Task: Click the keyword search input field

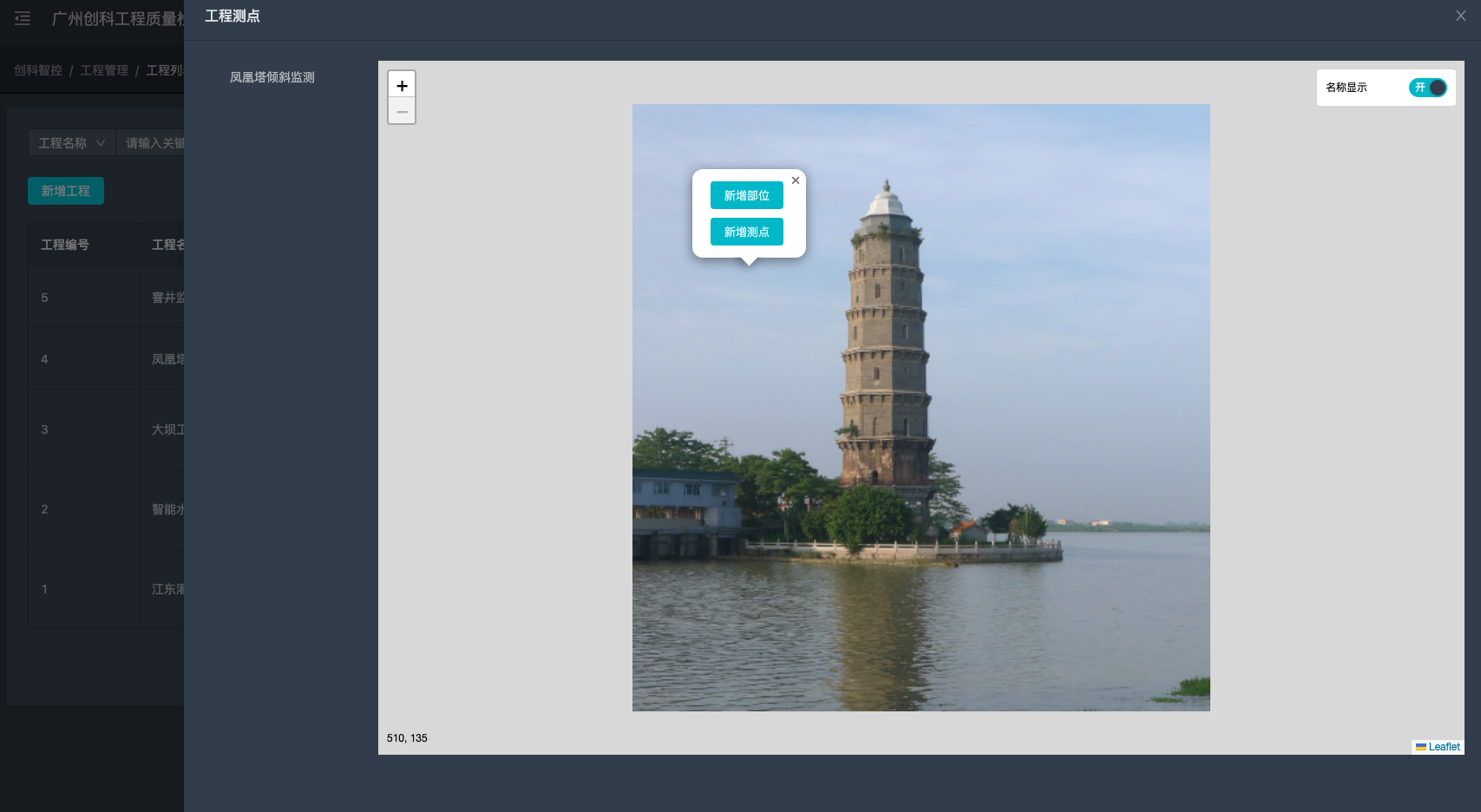Action: click(154, 143)
